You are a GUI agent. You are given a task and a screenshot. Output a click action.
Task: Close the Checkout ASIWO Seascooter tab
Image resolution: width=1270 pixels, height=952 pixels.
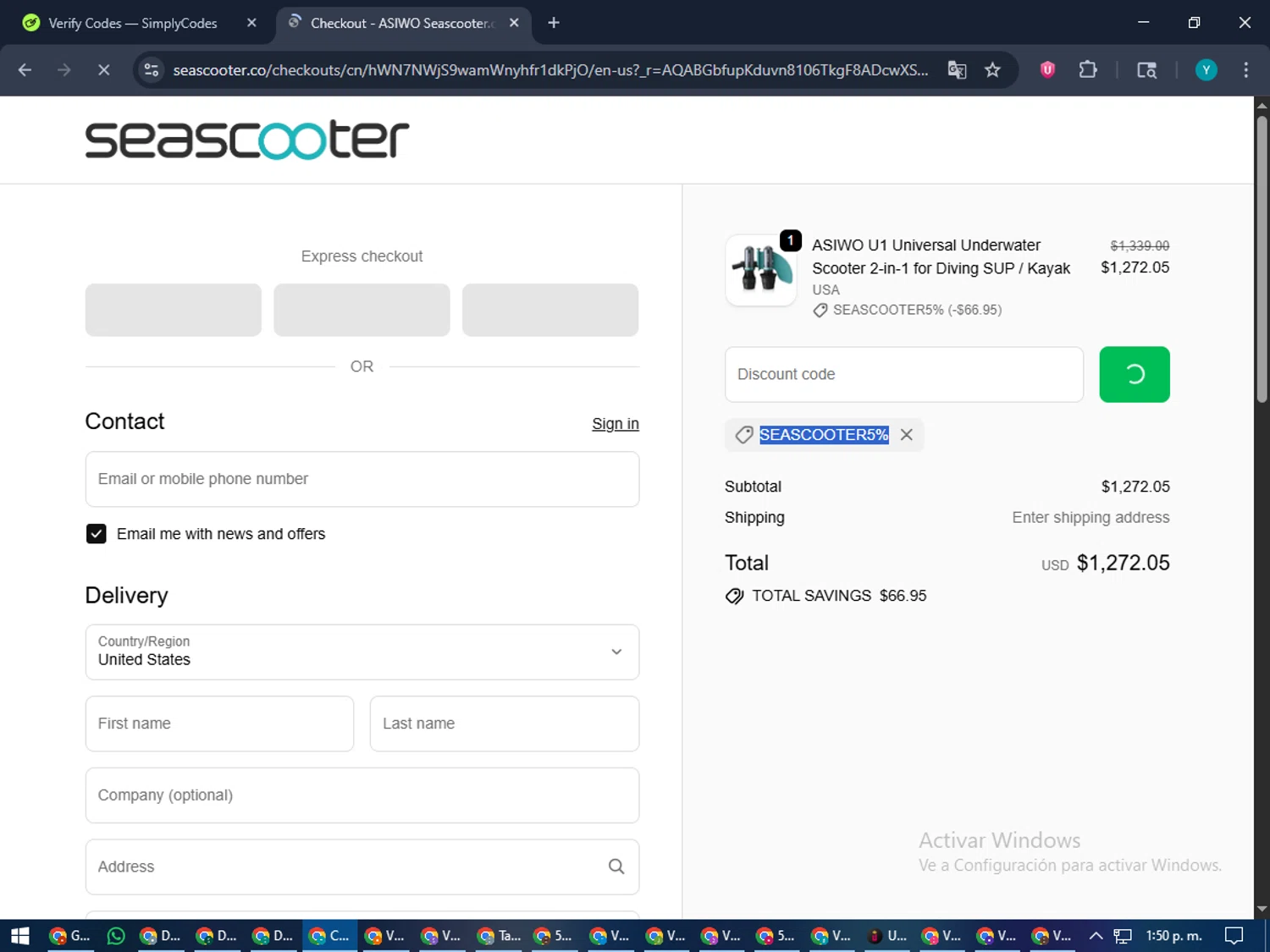click(x=514, y=23)
